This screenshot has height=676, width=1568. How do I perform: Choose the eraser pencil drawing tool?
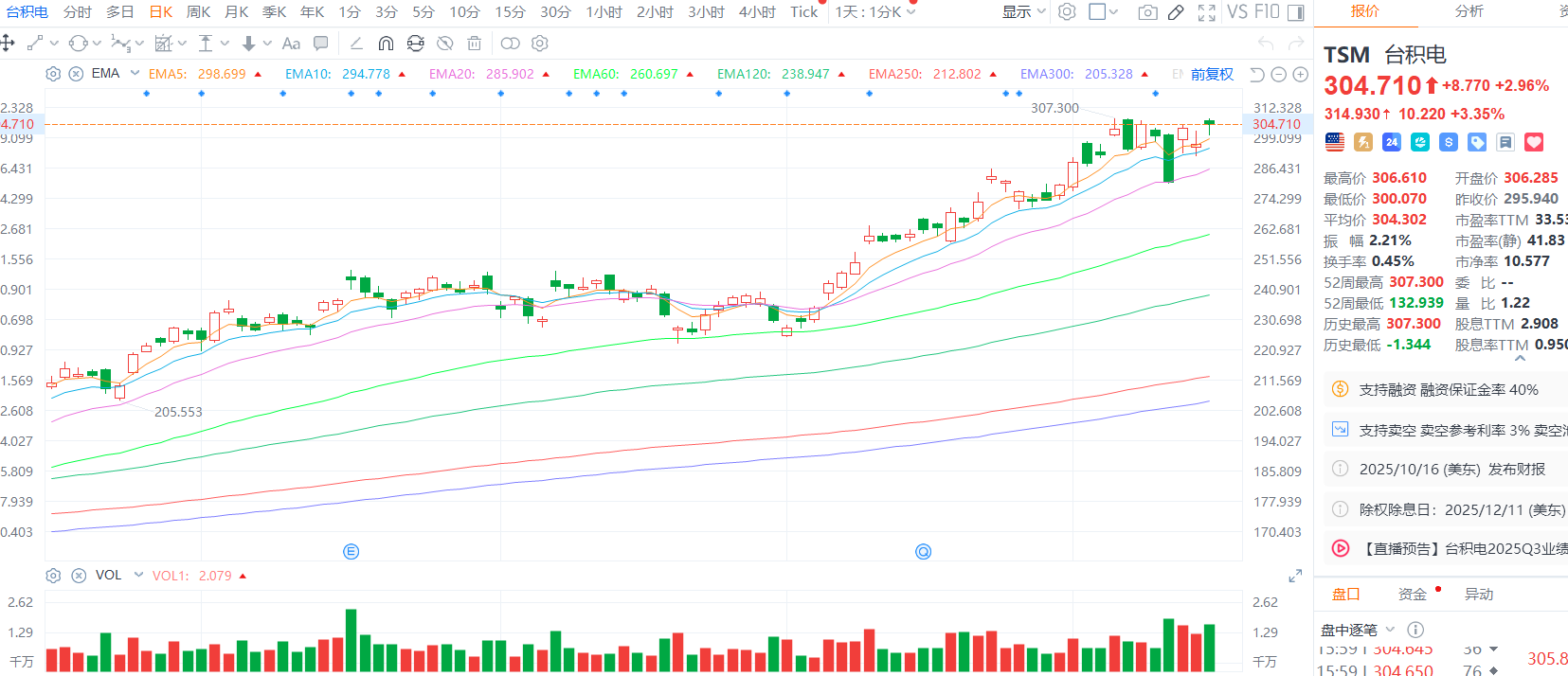(356, 43)
